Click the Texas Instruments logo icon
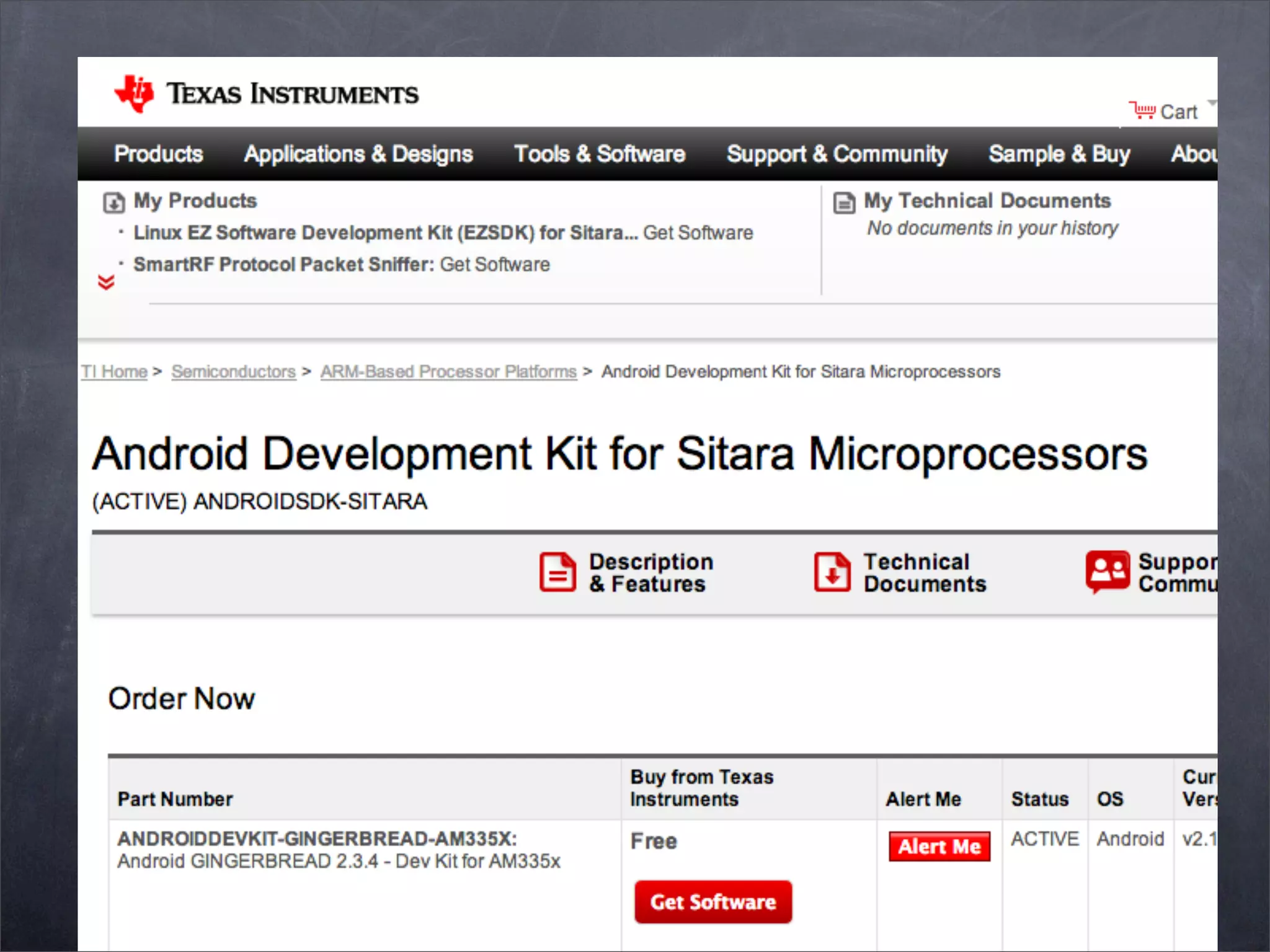1270x952 pixels. point(134,94)
